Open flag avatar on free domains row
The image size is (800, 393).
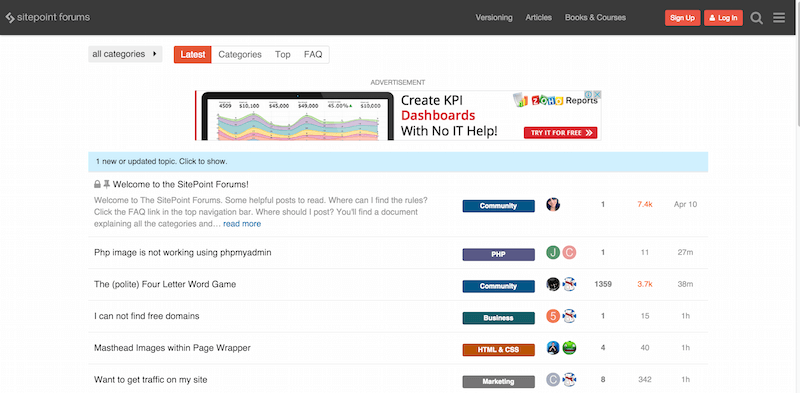pos(569,316)
